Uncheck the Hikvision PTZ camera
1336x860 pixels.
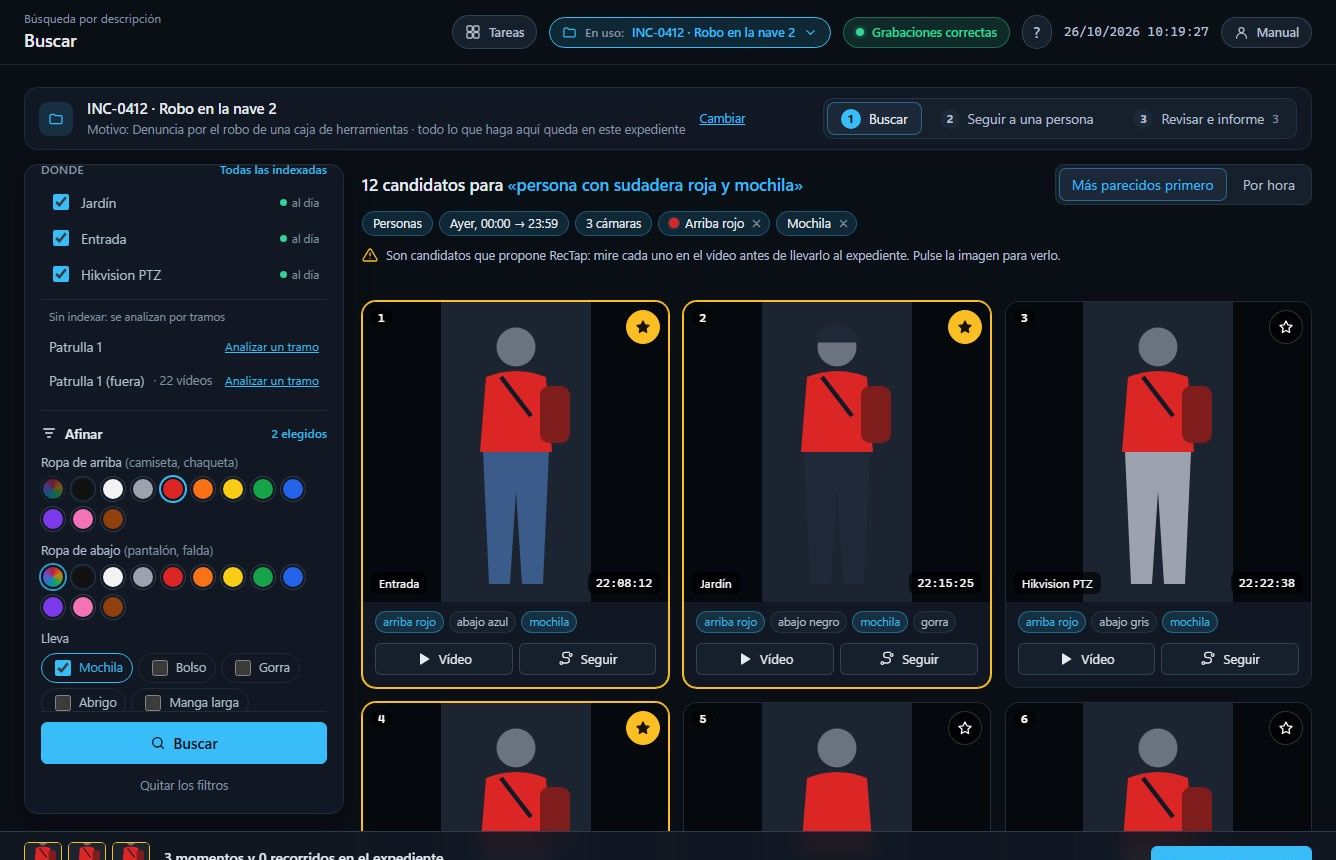tap(60, 275)
